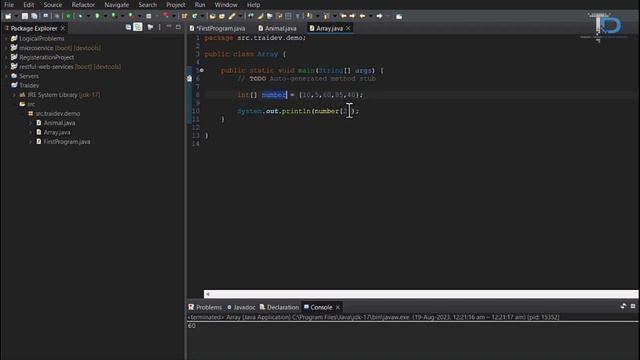The image size is (640, 360).
Task: Click the Last Edit Location arrow icon
Action: [343, 16]
